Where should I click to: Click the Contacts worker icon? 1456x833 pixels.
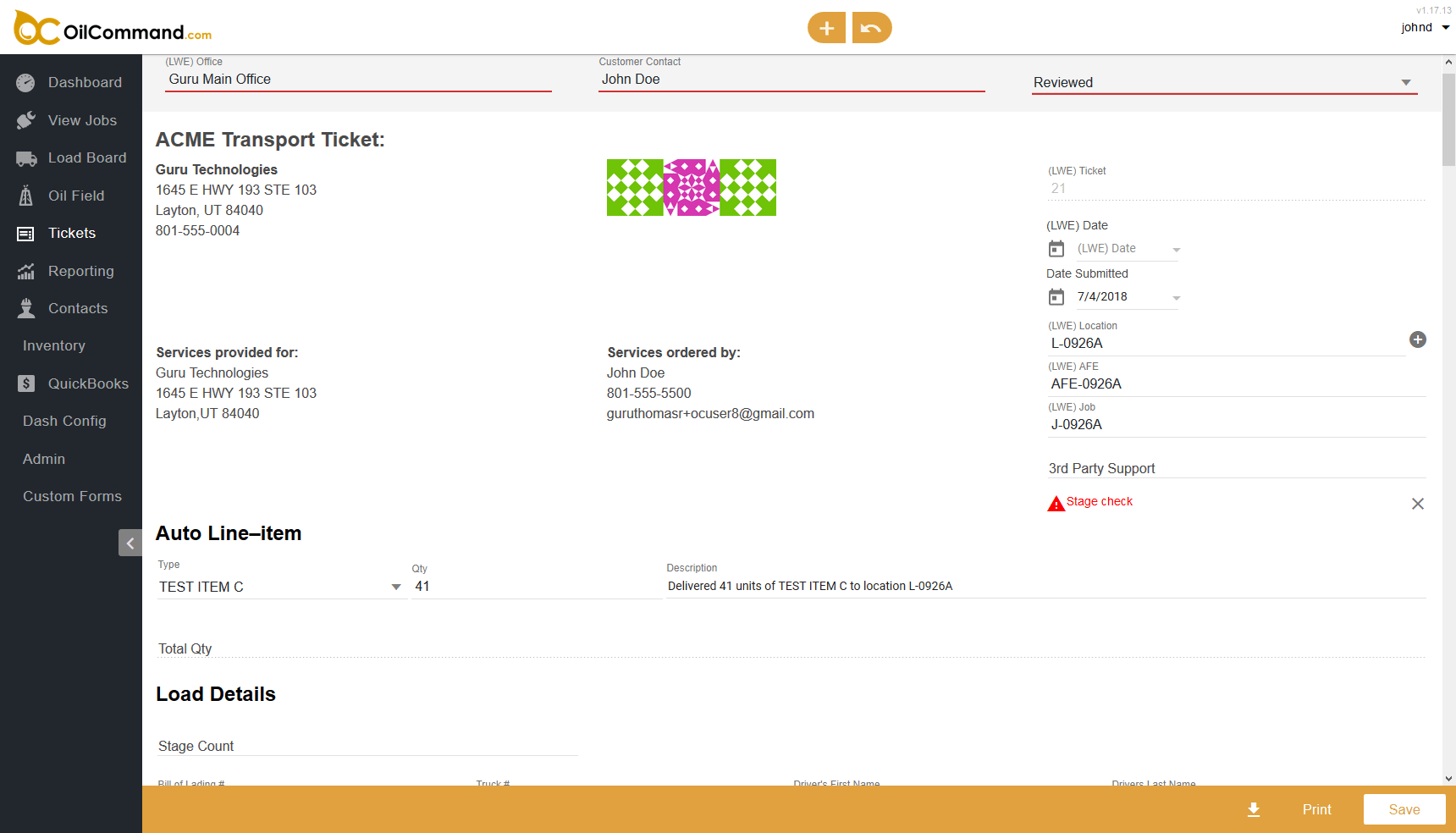26,308
